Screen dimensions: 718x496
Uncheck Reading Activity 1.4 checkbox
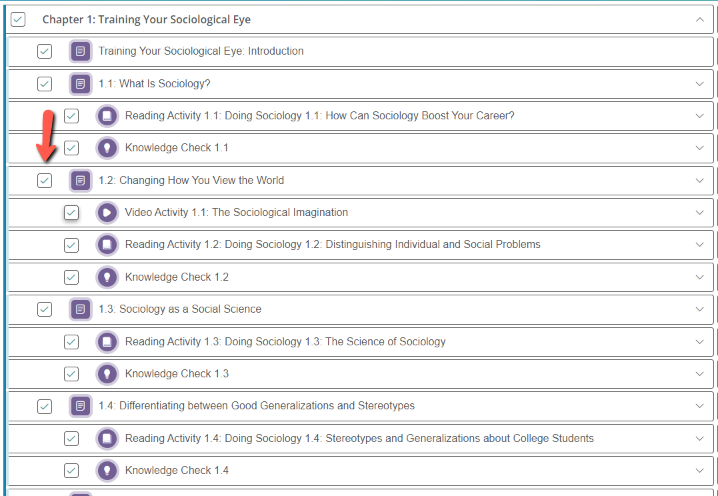[71, 438]
